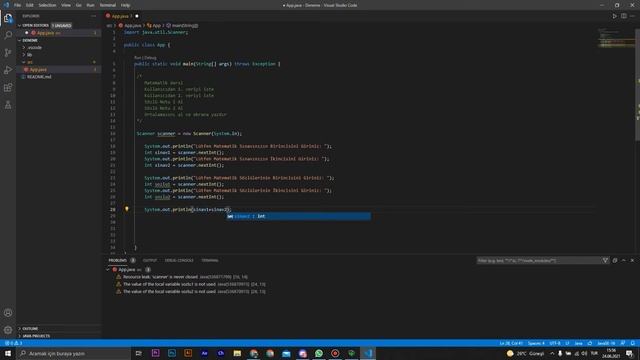640x360 pixels.
Task: Click the collapse all icon in Problems panel
Action: point(615,260)
